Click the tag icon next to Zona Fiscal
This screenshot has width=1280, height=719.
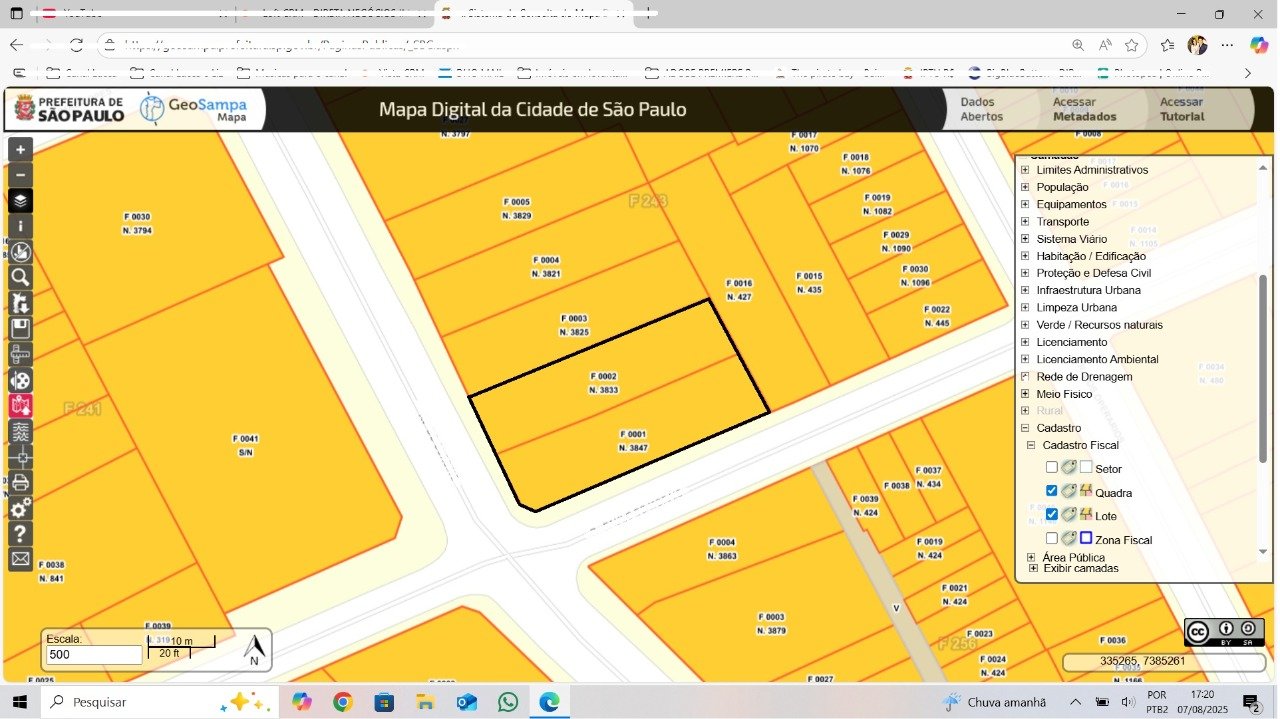1068,538
